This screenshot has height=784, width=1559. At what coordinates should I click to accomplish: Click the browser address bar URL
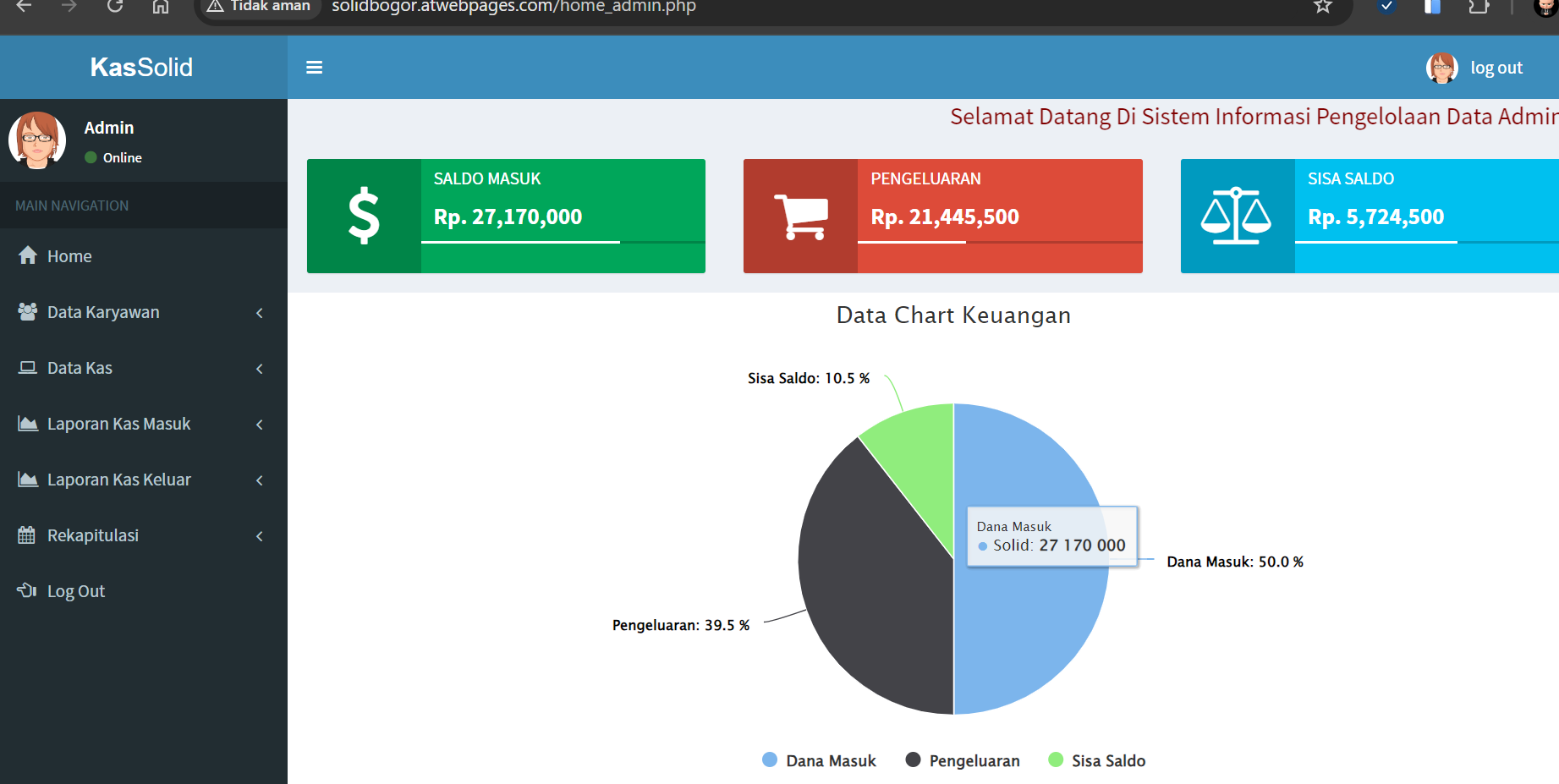tap(513, 7)
